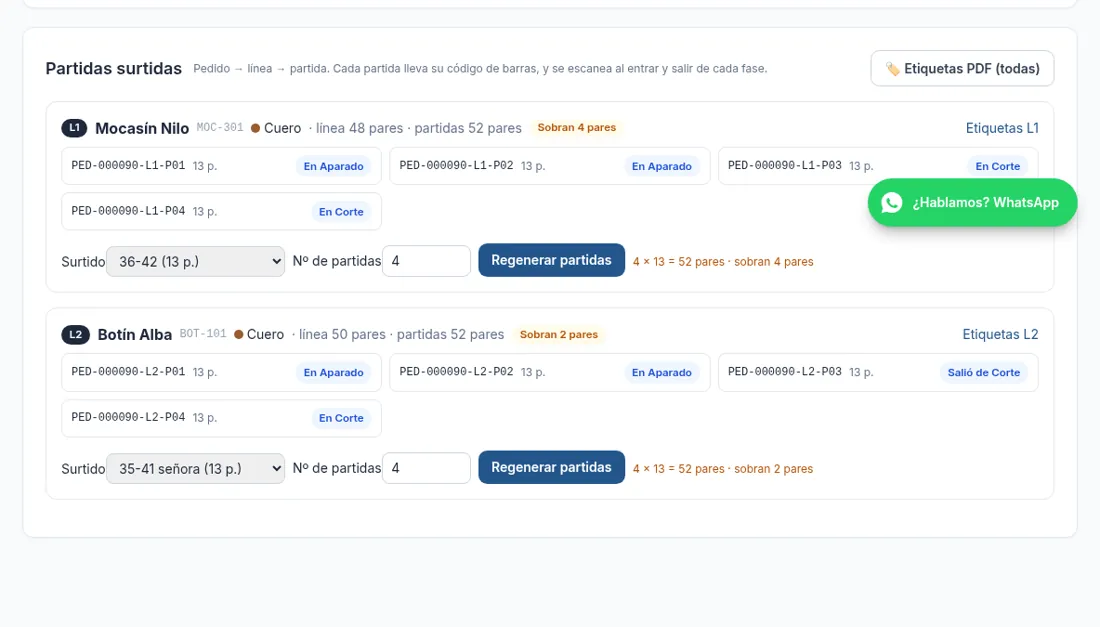Select partida PED-000090-L2-P02
Image resolution: width=1100 pixels, height=627 pixels.
[550, 372]
